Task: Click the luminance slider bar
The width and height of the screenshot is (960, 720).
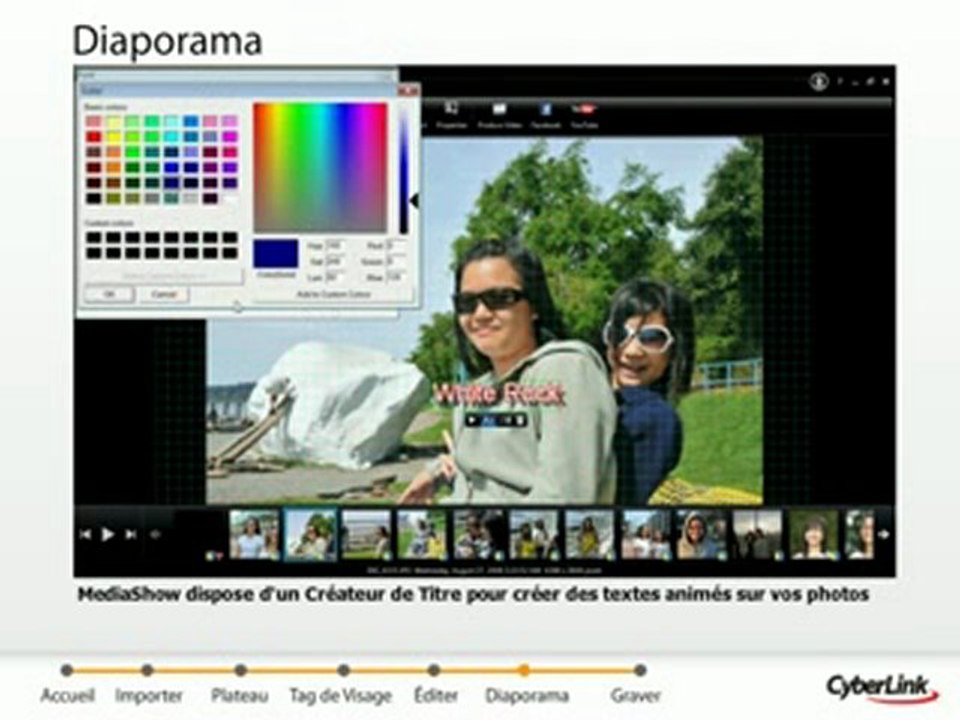Action: (x=403, y=168)
